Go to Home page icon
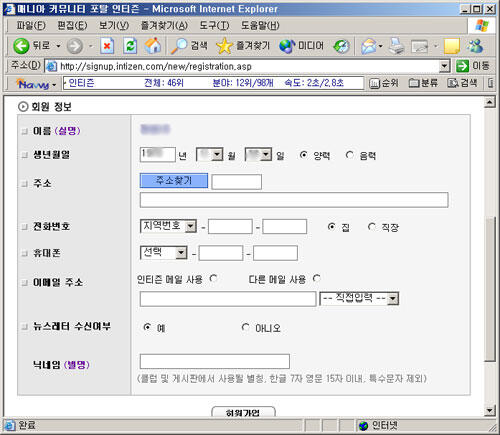This screenshot has height=435, width=500. 153,46
